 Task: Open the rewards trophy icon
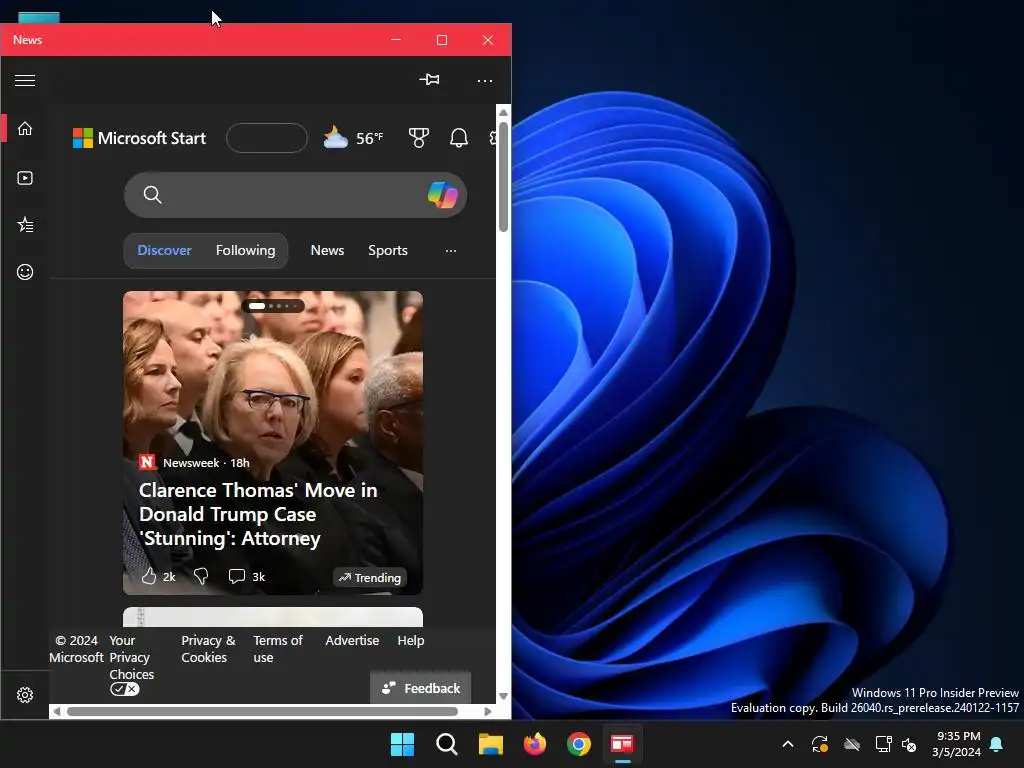[419, 138]
